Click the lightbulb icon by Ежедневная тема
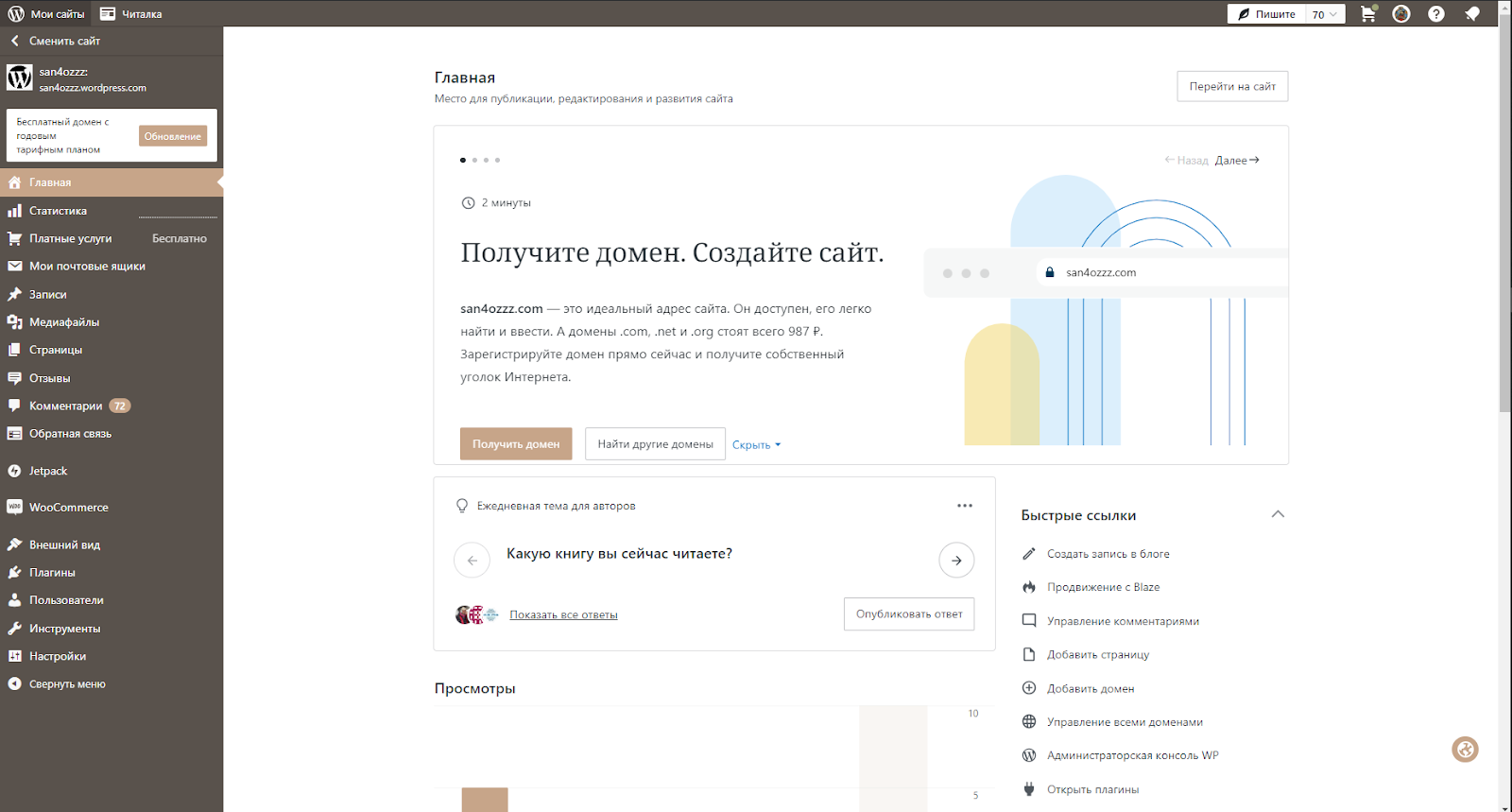Viewport: 1512px width, 812px height. click(x=462, y=506)
